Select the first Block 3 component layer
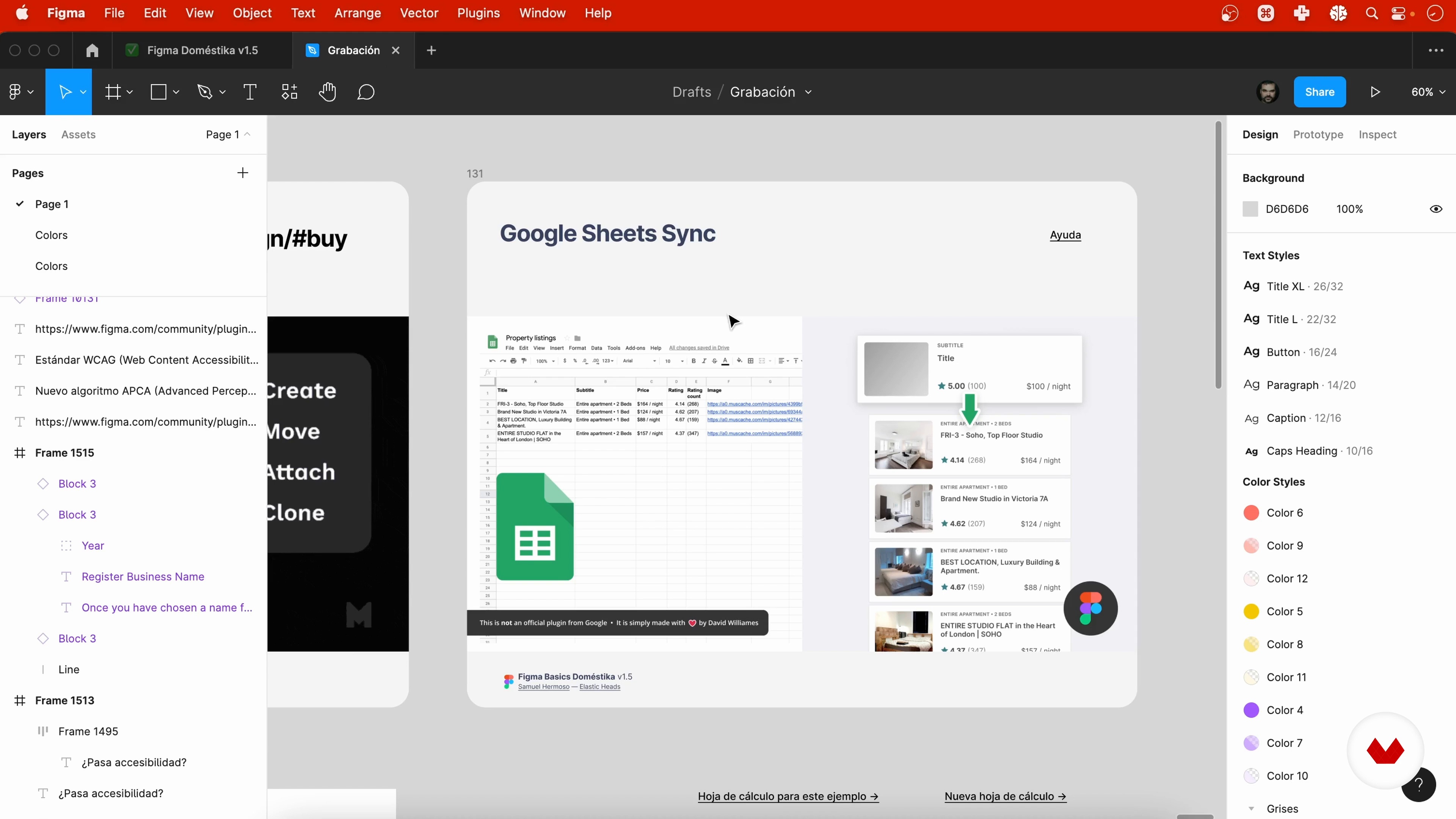This screenshot has height=819, width=1456. pos(77,484)
